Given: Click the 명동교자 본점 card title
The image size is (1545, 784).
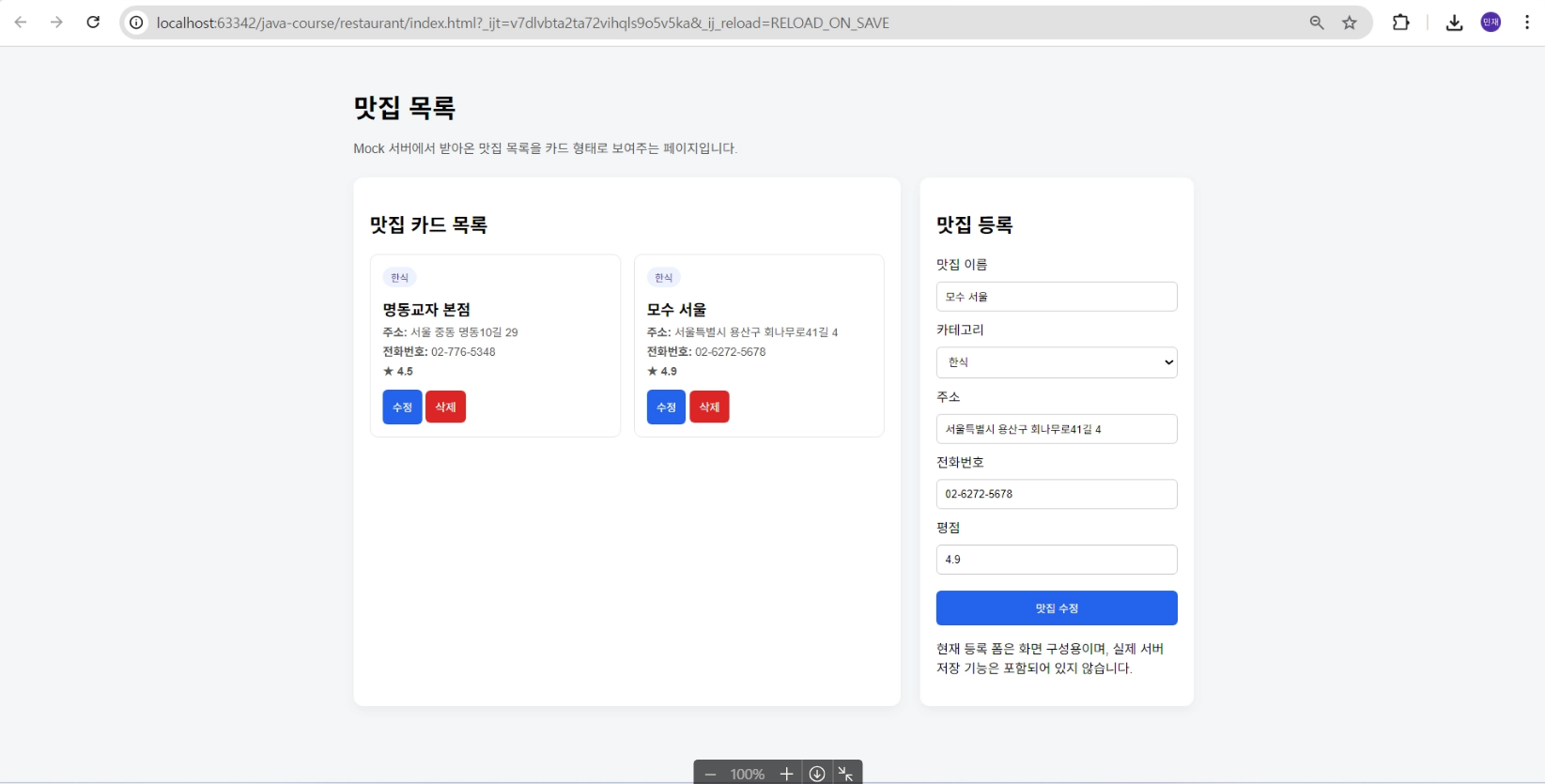Looking at the screenshot, I should point(426,310).
